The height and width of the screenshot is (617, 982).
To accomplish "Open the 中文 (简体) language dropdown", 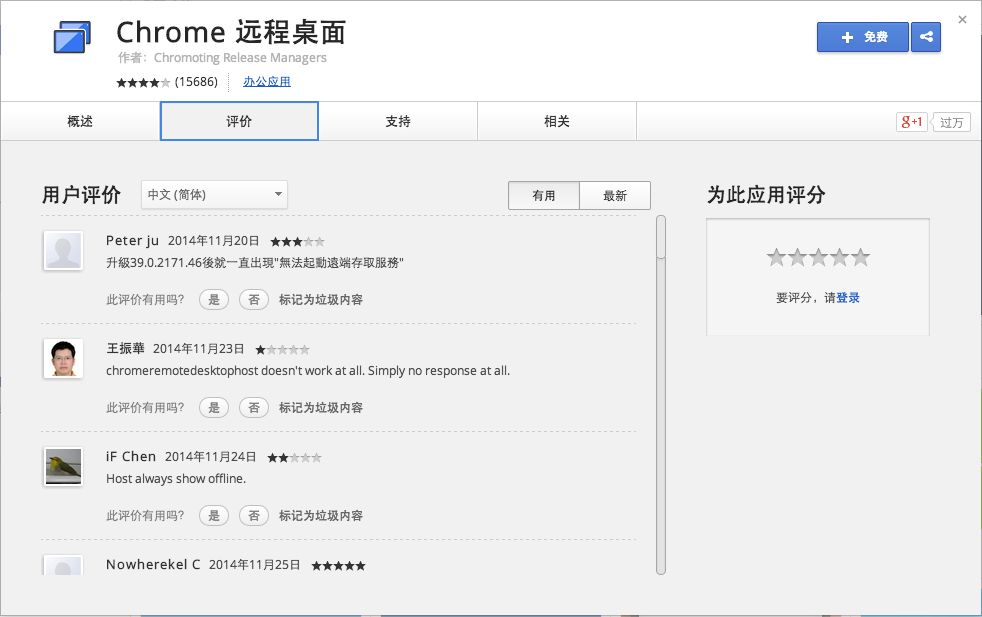I will tap(214, 195).
